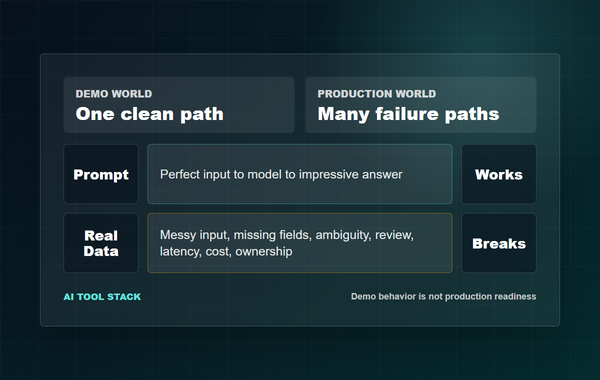The image size is (600, 380).
Task: Click the Real Data box
Action: 101,243
